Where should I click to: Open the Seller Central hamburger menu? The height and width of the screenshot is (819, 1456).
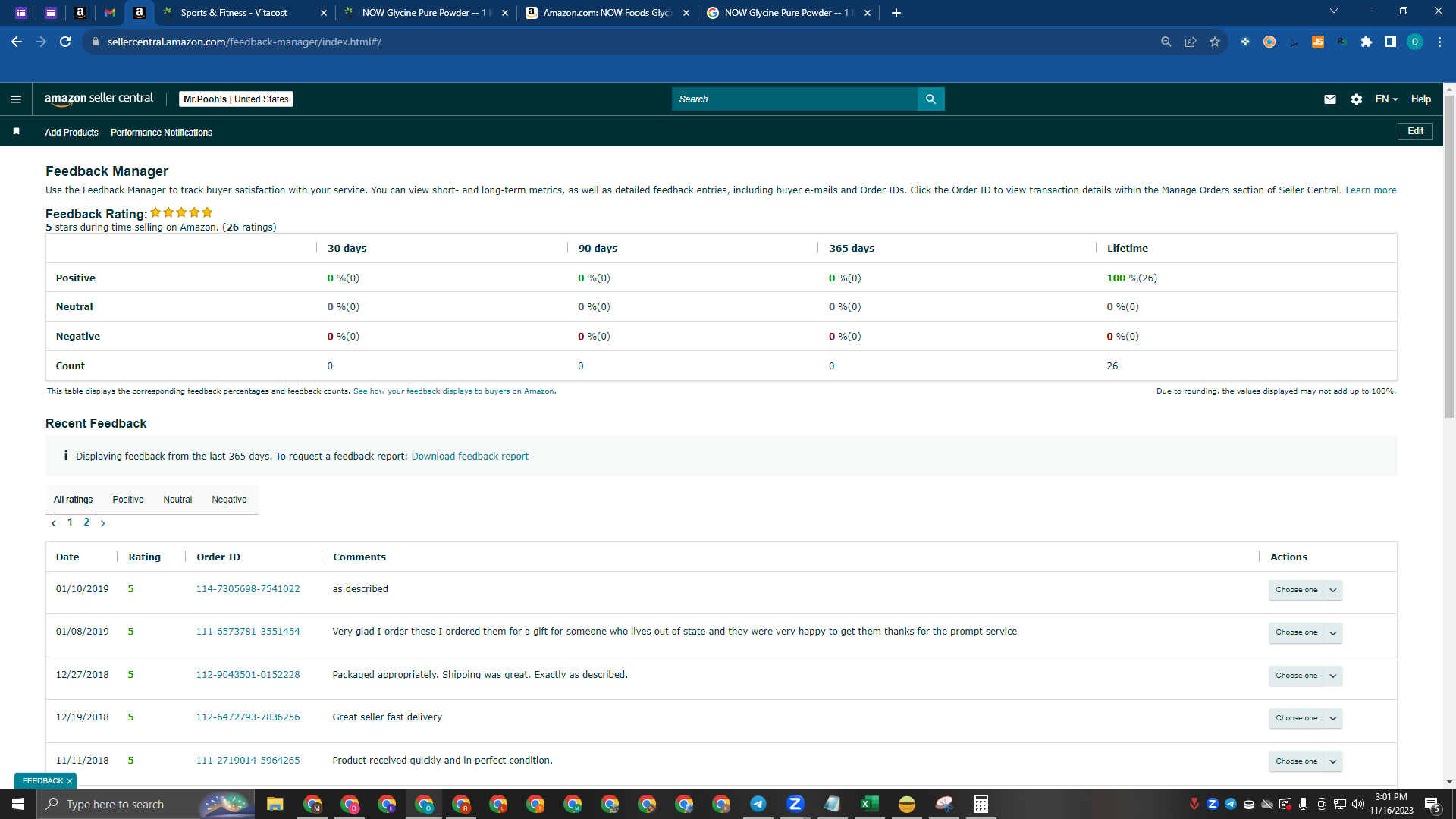pyautogui.click(x=16, y=99)
